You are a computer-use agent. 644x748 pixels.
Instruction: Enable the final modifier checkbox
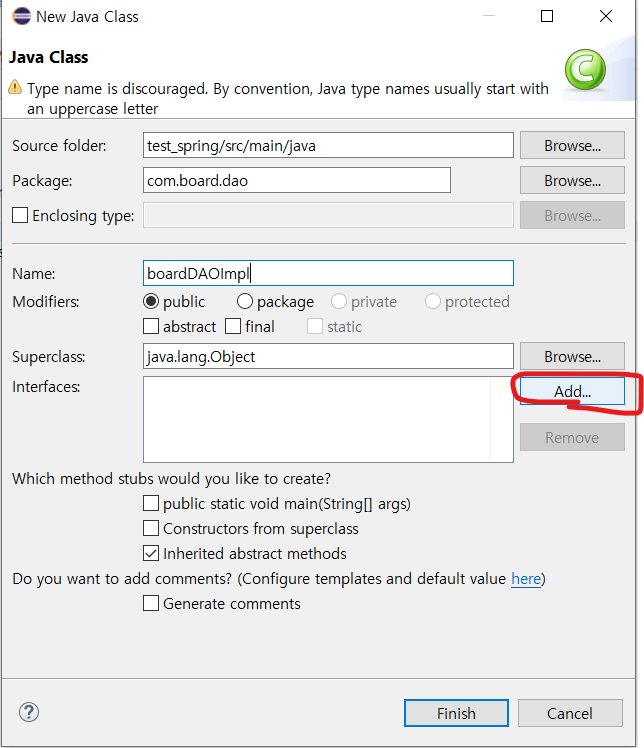tap(233, 327)
